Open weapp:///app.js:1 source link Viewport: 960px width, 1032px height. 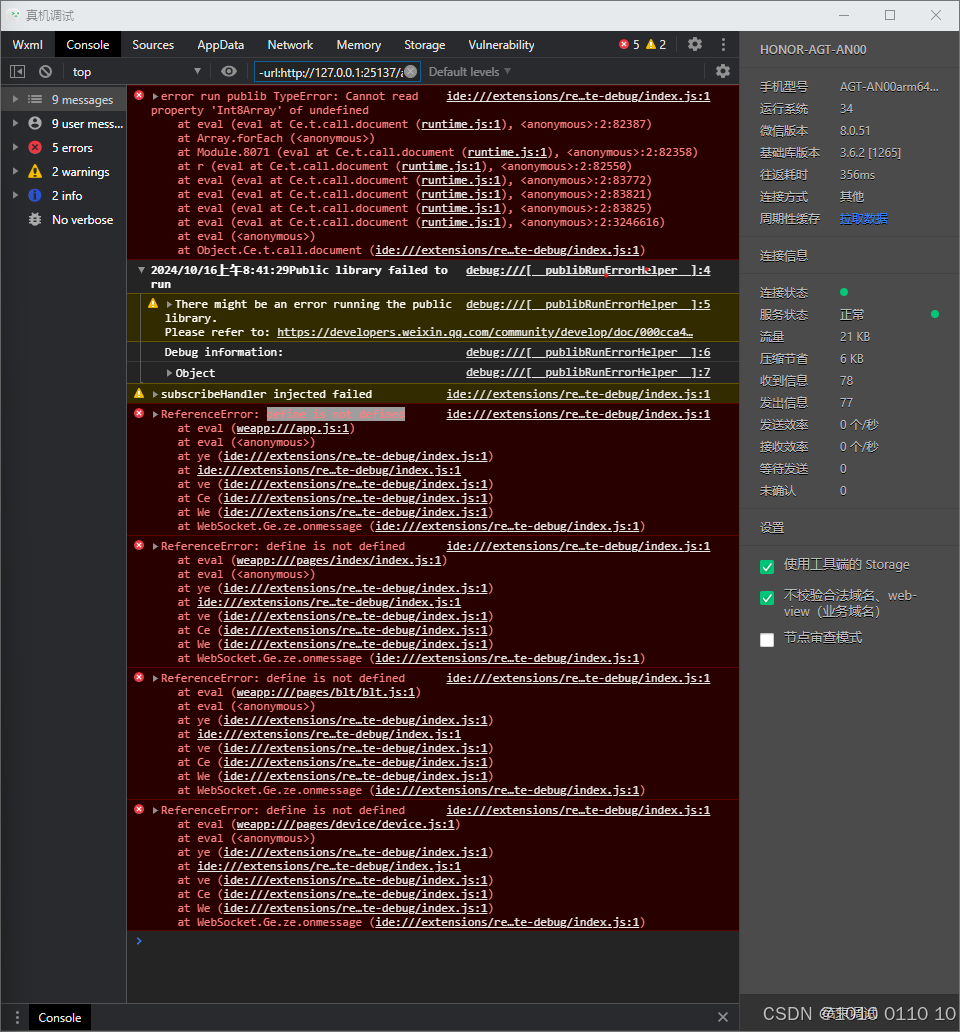point(292,428)
